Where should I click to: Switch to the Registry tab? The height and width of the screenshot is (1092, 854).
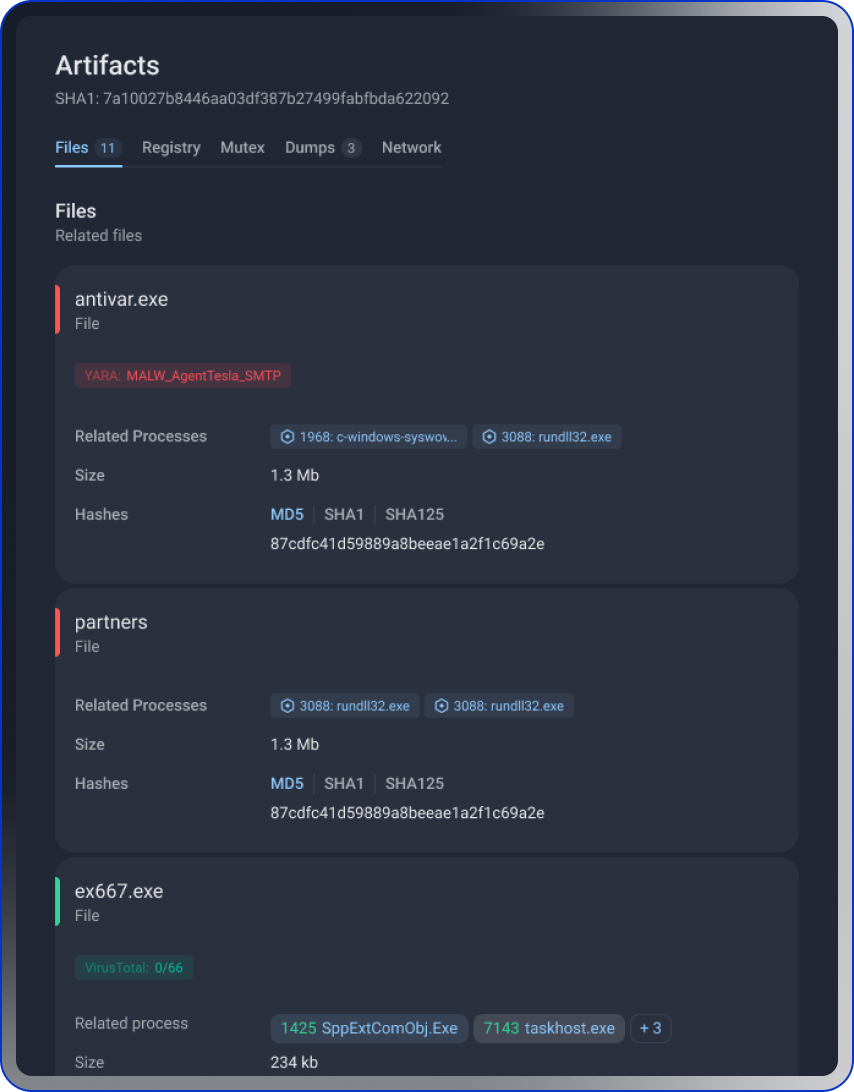(171, 147)
